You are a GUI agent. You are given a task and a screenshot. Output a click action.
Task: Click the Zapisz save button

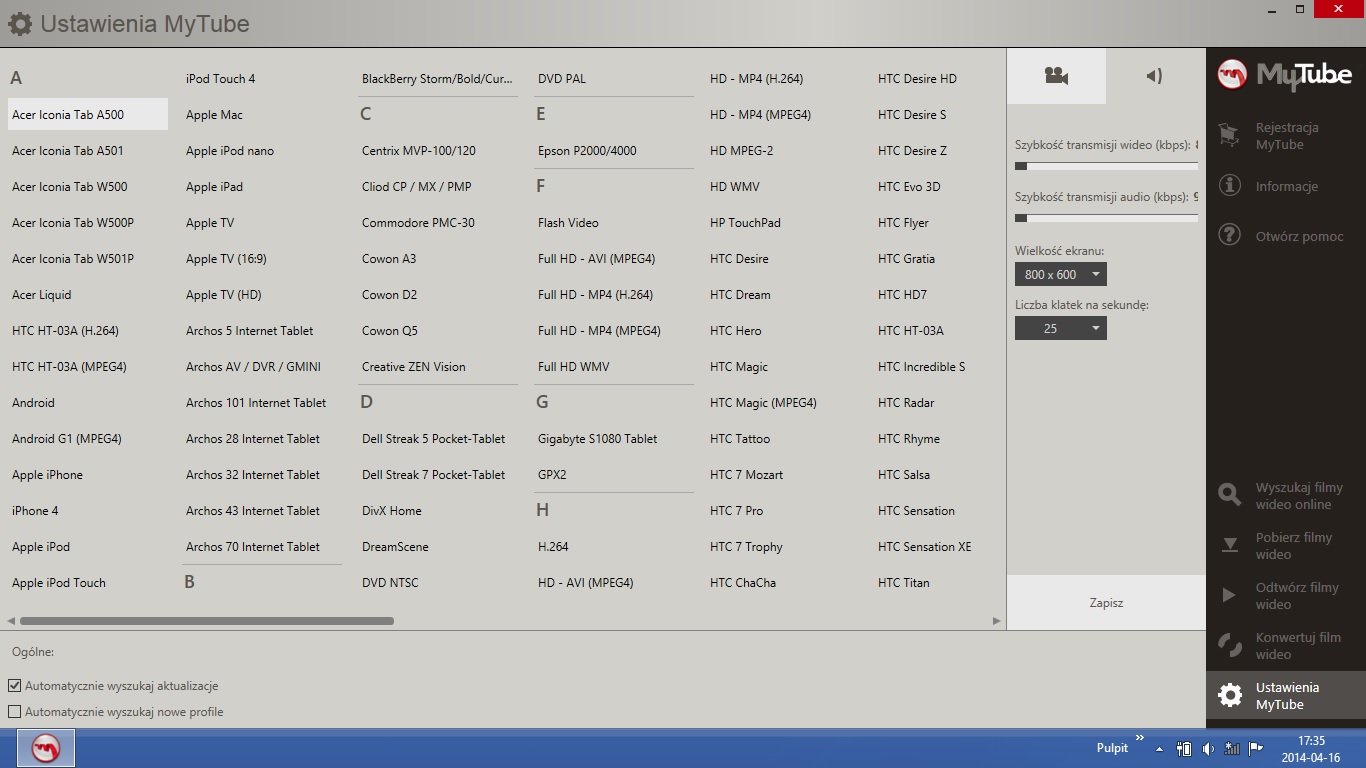pyautogui.click(x=1106, y=603)
